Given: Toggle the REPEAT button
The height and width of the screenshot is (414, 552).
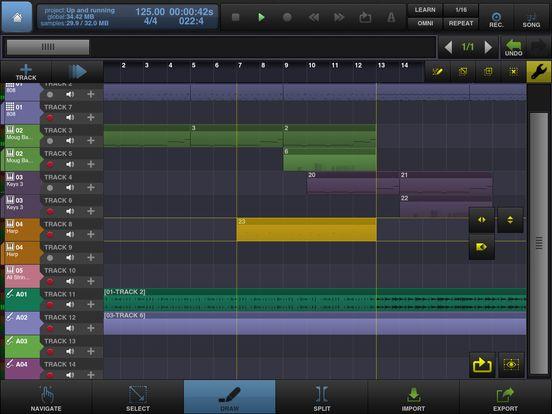Looking at the screenshot, I should [x=460, y=23].
